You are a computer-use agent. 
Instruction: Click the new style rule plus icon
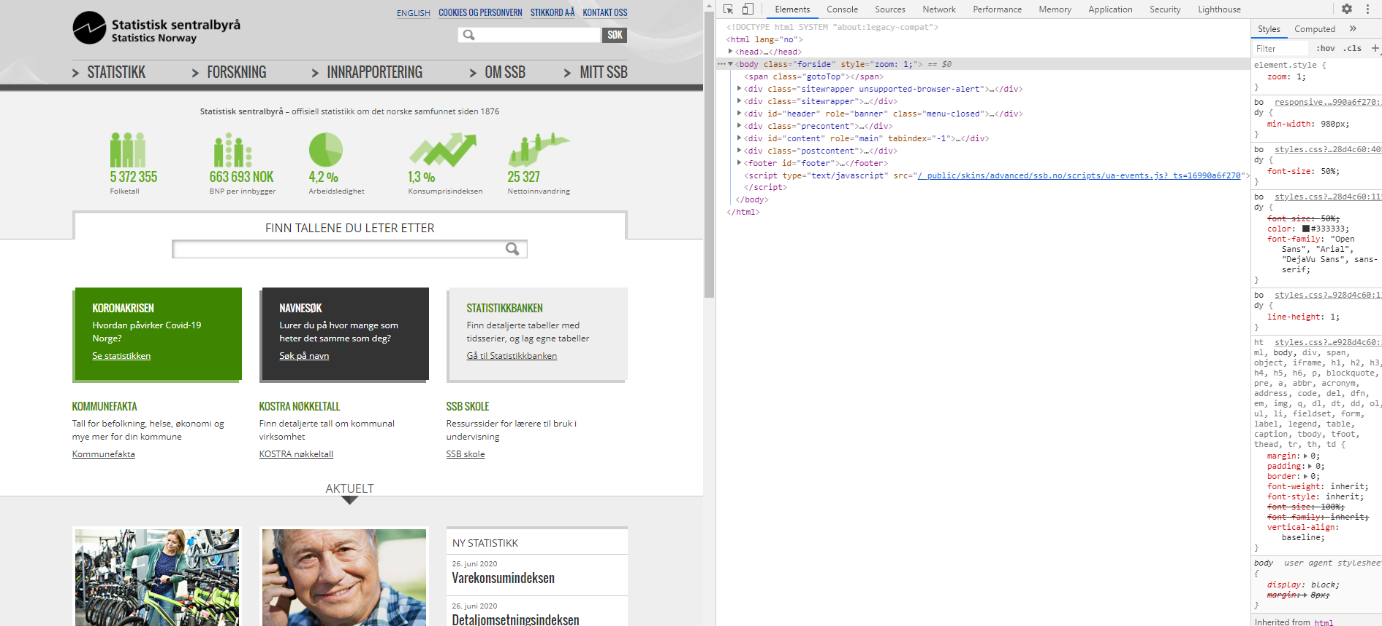1375,48
